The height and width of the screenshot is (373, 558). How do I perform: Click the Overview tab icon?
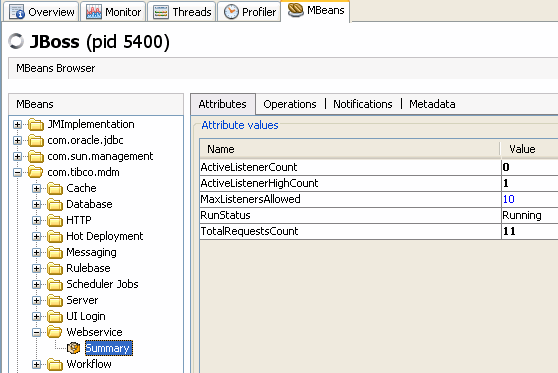click(17, 12)
